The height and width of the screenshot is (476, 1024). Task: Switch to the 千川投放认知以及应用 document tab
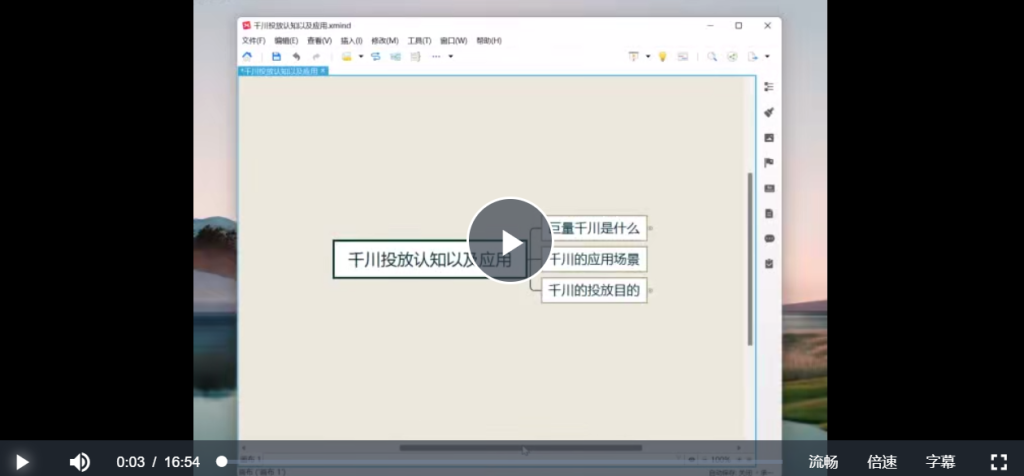(x=279, y=71)
